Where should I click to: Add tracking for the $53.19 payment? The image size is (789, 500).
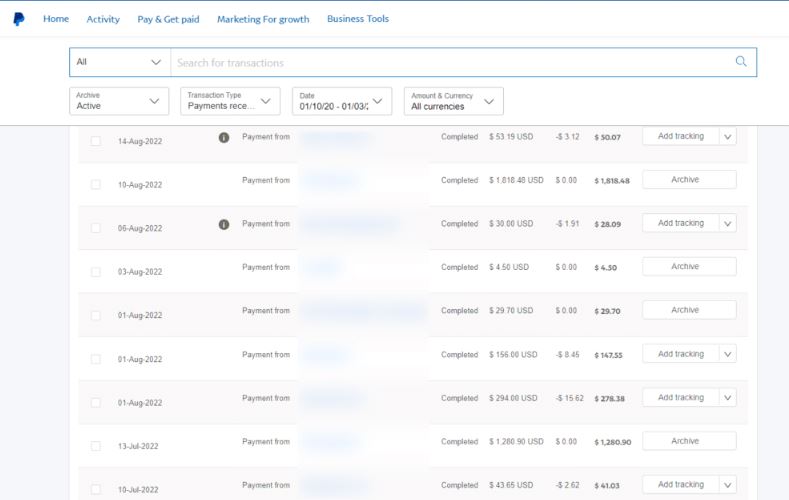coord(681,136)
